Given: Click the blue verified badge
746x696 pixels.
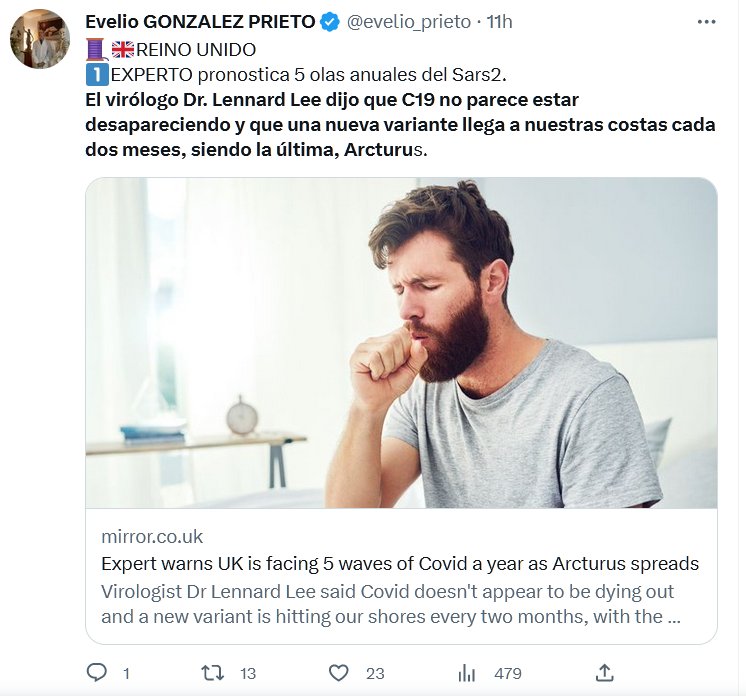Looking at the screenshot, I should click(329, 22).
